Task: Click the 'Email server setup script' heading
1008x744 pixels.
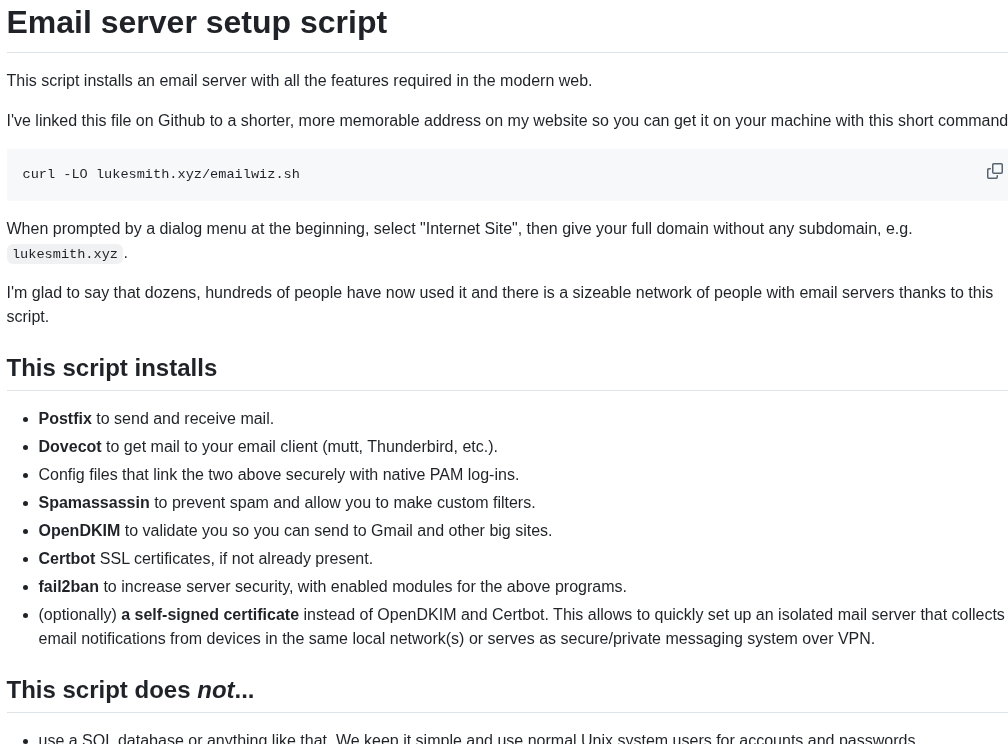Action: [x=197, y=23]
